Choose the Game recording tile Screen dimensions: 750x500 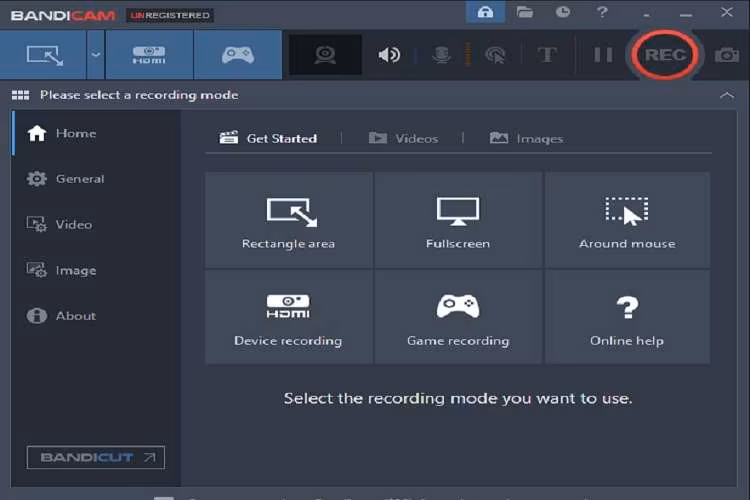click(458, 317)
